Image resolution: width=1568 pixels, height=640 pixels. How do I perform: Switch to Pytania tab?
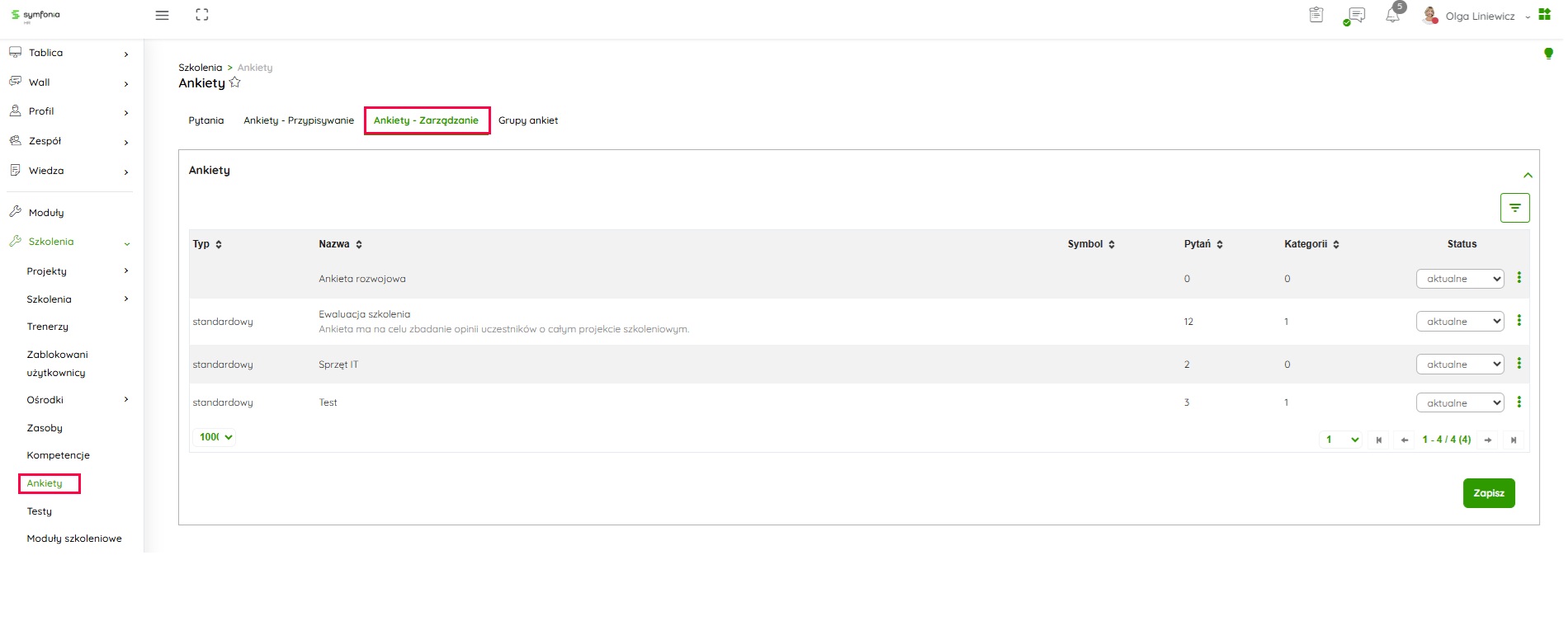pos(205,120)
